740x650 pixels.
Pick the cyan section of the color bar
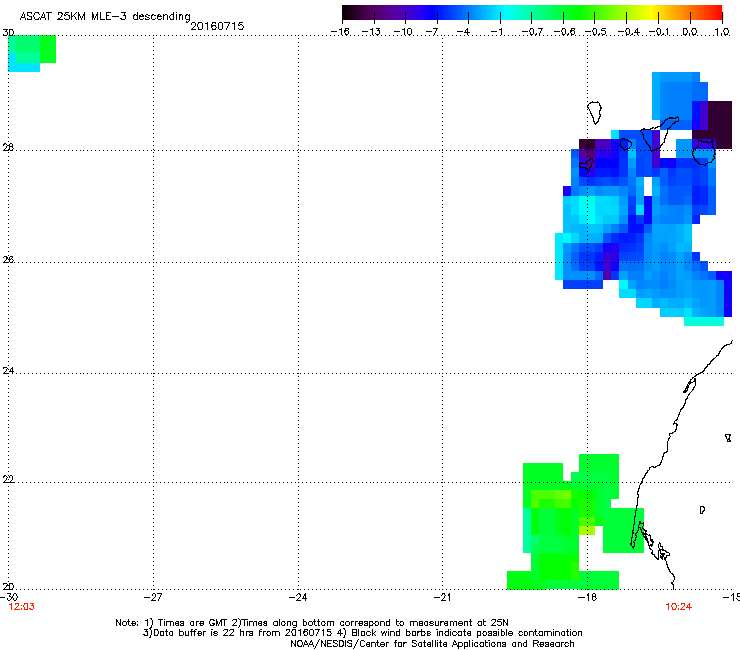pyautogui.click(x=507, y=13)
